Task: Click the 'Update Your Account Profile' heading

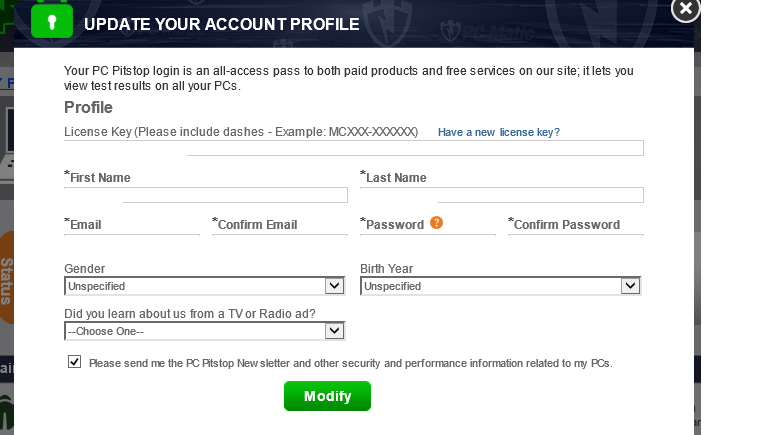Action: [x=221, y=23]
